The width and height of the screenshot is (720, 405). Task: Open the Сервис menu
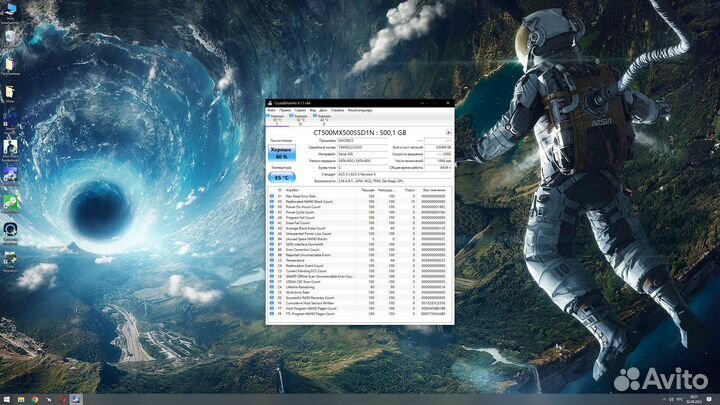(300, 110)
